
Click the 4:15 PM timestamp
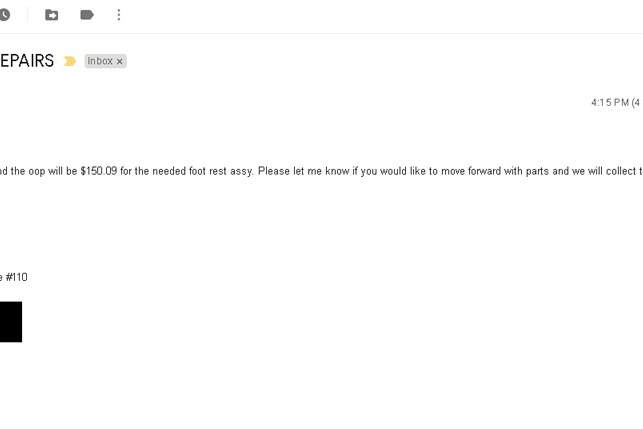[x=615, y=102]
